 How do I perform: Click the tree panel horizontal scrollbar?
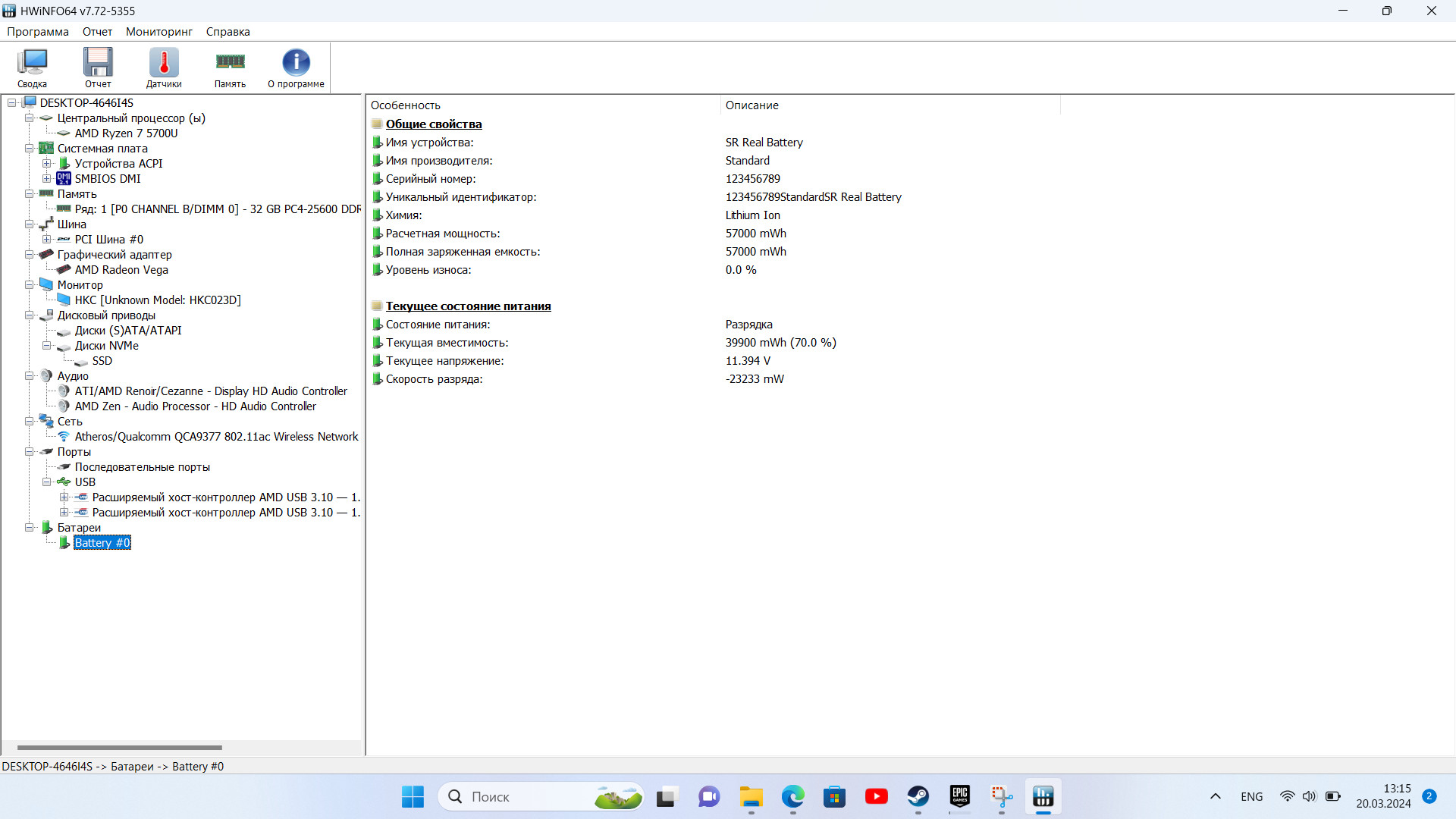click(120, 748)
